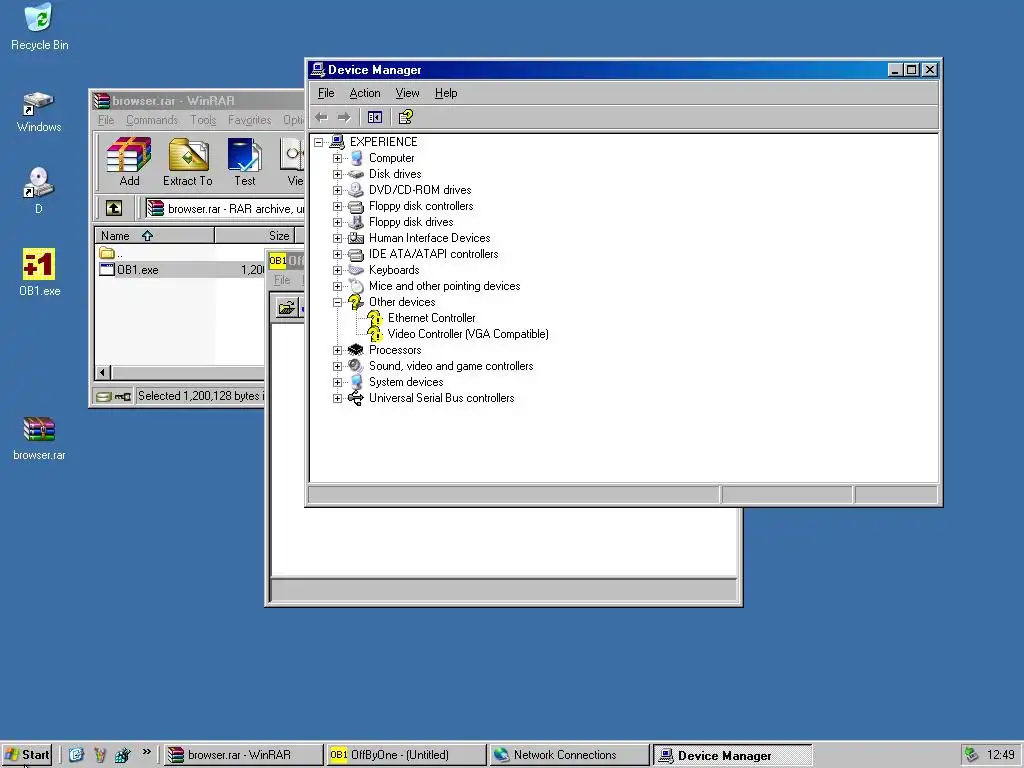
Task: Switch to Network Connections taskbar button
Action: [569, 755]
